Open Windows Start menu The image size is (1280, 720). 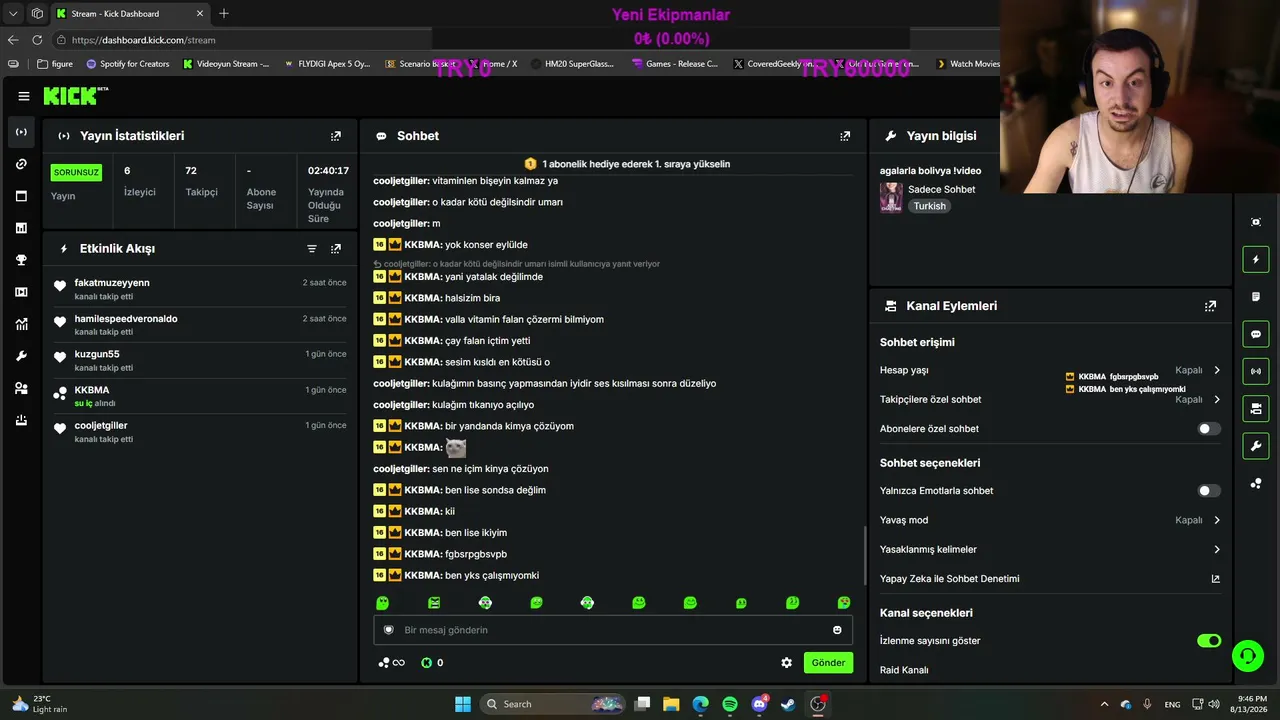pyautogui.click(x=463, y=704)
